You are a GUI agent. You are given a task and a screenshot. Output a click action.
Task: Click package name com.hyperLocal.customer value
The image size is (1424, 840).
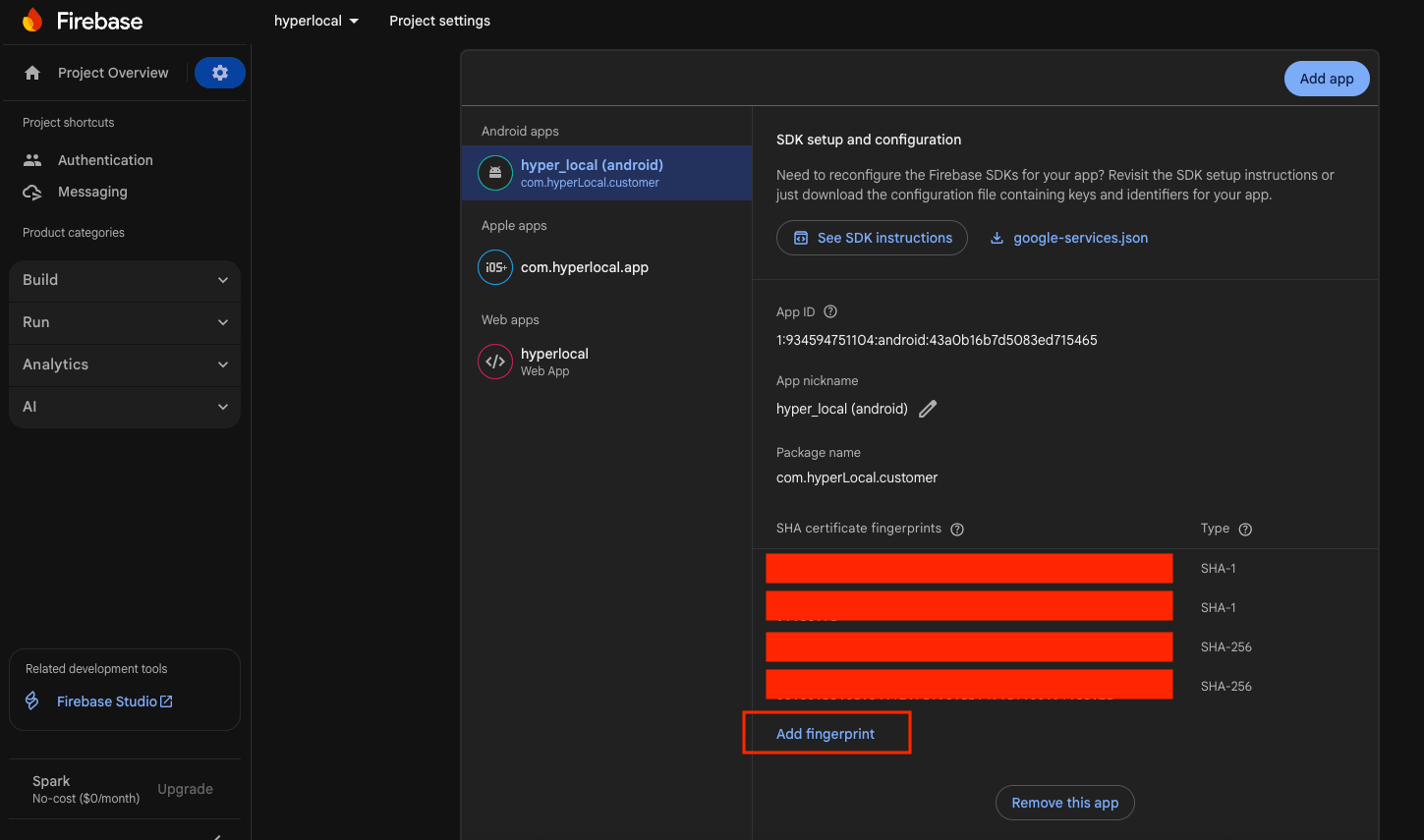pos(857,477)
